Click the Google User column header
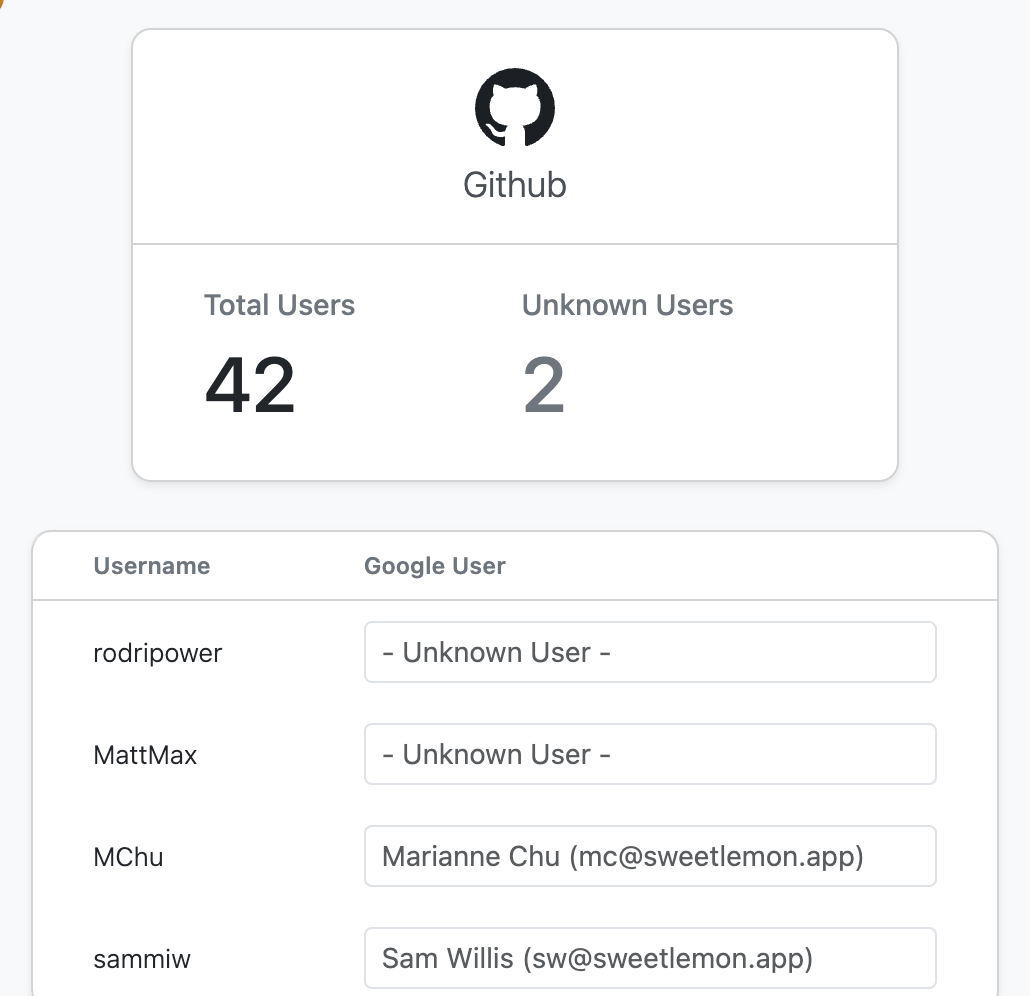Image resolution: width=1030 pixels, height=996 pixels. [435, 566]
